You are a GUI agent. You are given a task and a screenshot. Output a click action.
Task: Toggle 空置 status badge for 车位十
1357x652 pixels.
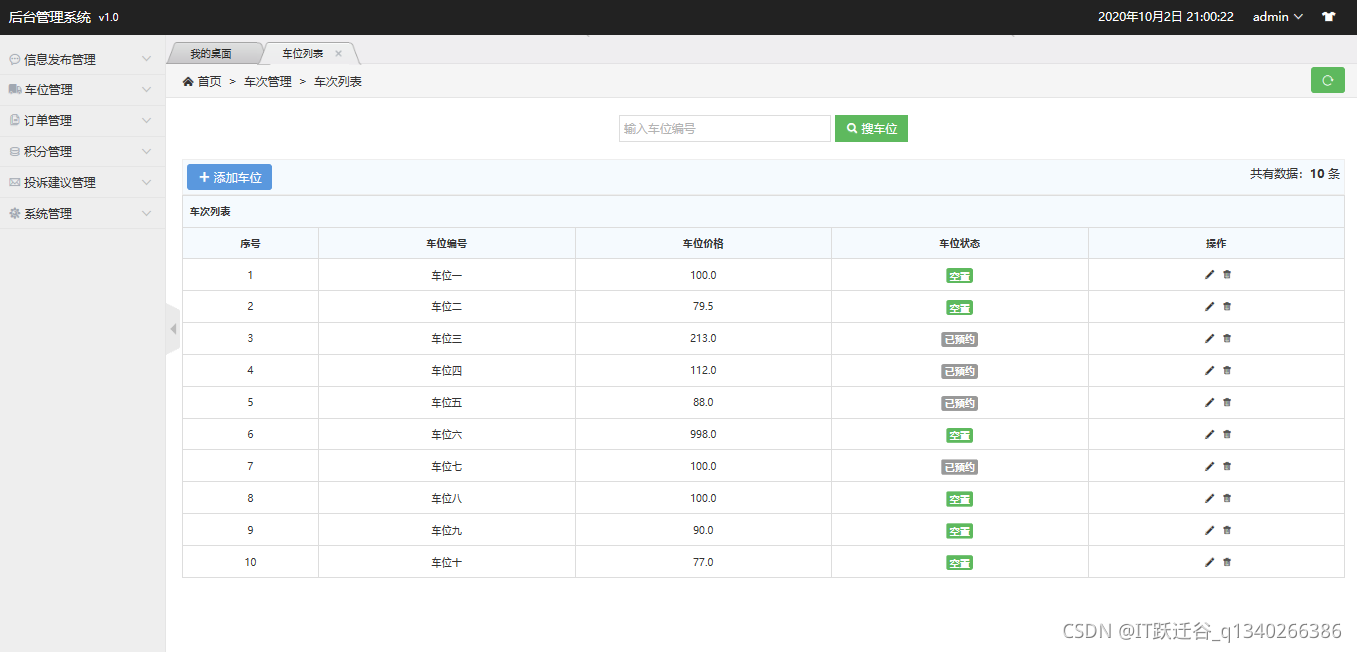click(959, 563)
